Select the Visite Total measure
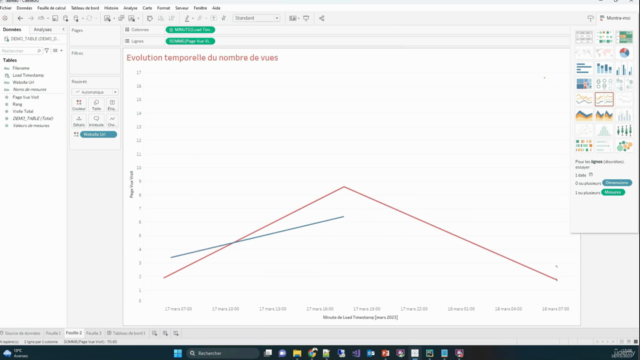Screen dimensions: 640x360 [x=22, y=111]
